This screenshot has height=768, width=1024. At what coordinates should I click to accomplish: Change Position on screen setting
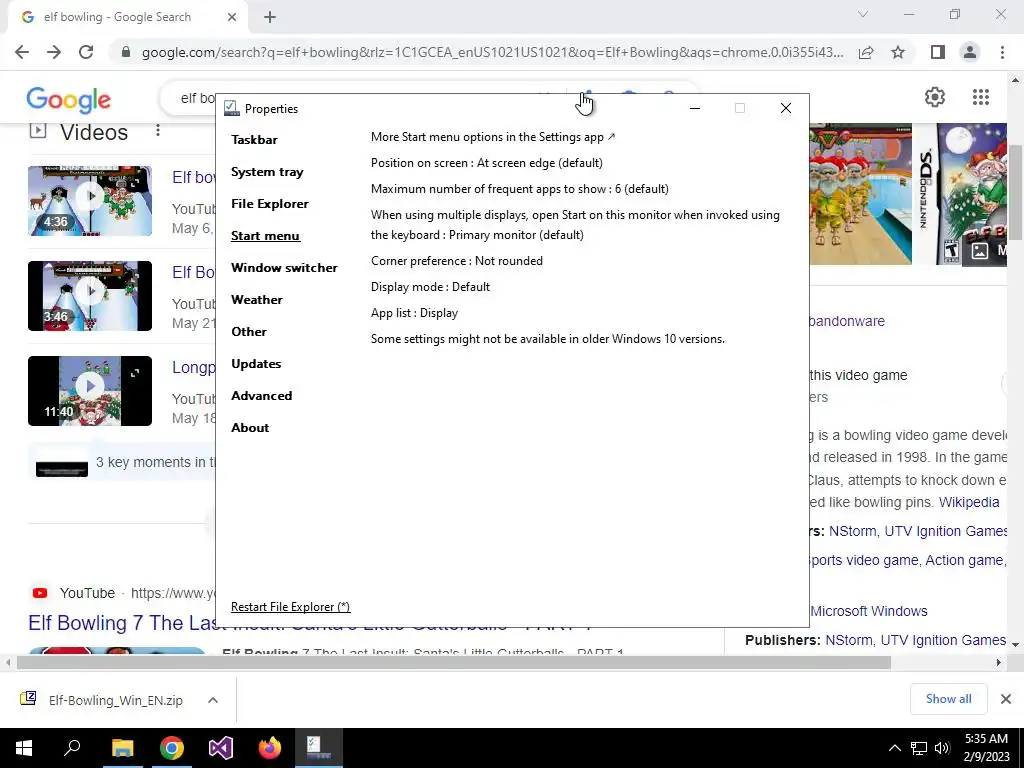[x=487, y=163]
